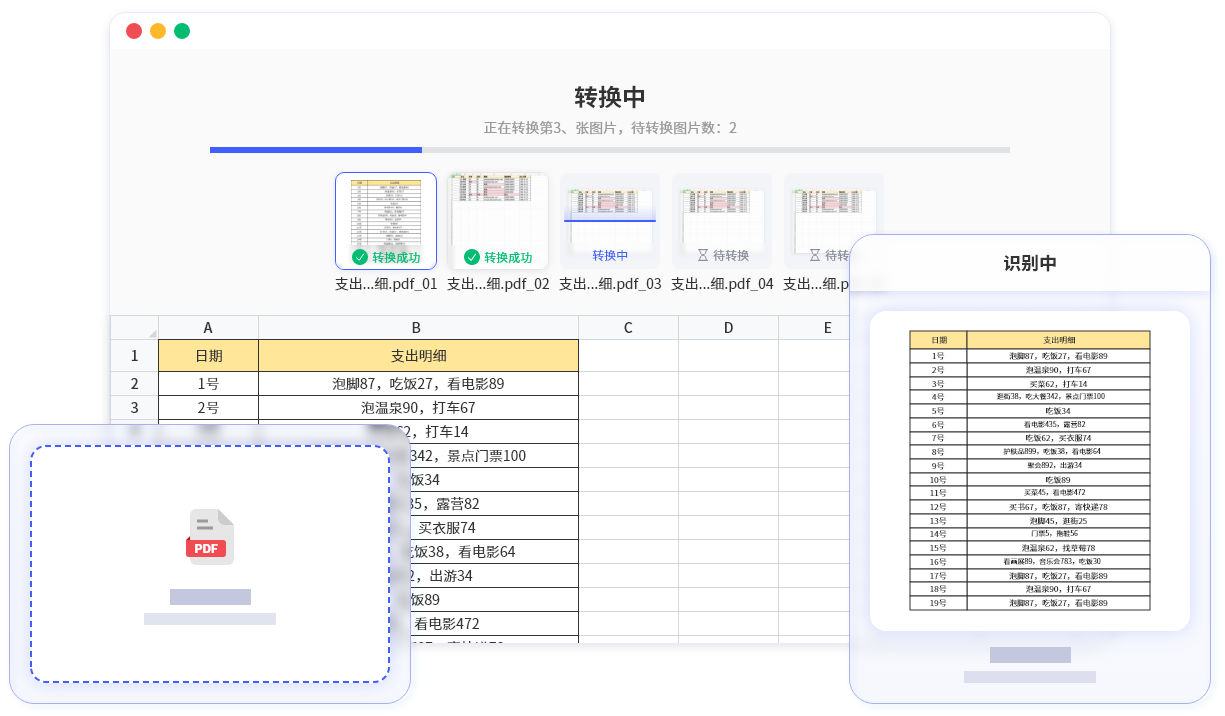1225x716 pixels.
Task: Click the red PDF document icon in upload area
Action: (209, 538)
